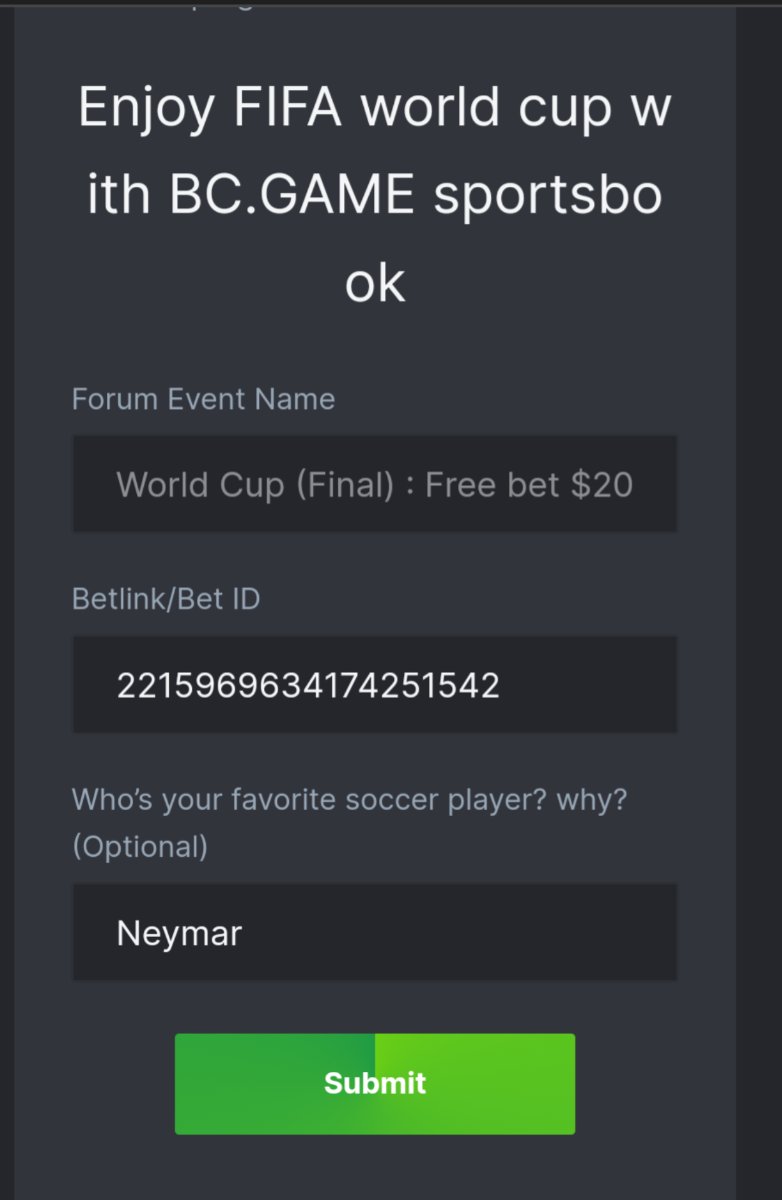Viewport: 782px width, 1200px height.
Task: Click "sportsbo" in the heading's second line
Action: [x=547, y=195]
